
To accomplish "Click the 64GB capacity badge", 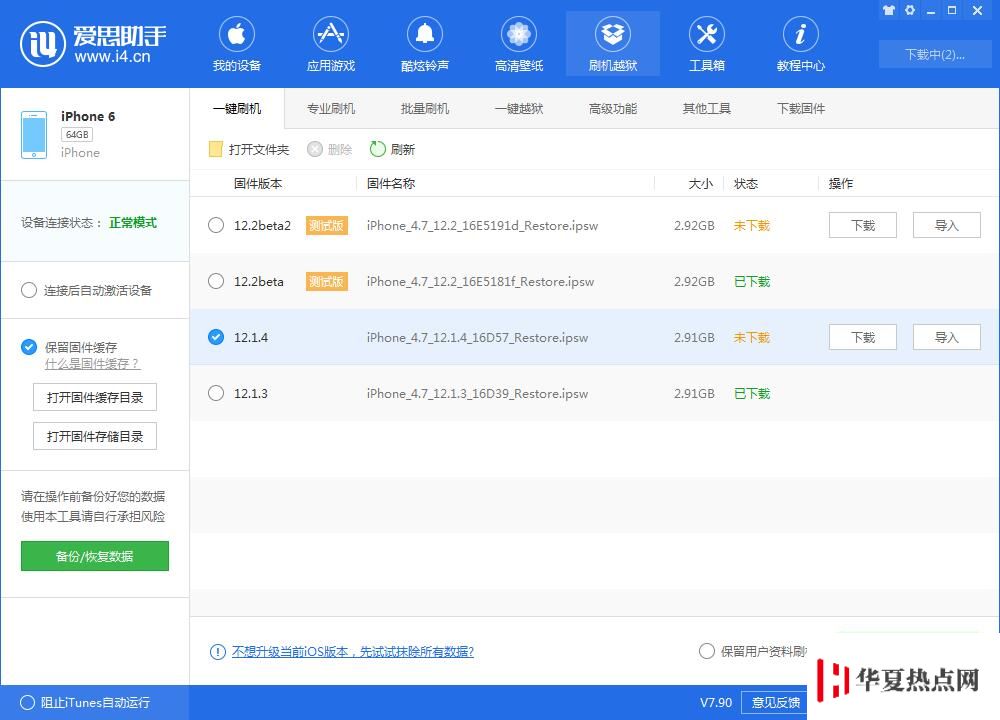I will click(x=77, y=135).
